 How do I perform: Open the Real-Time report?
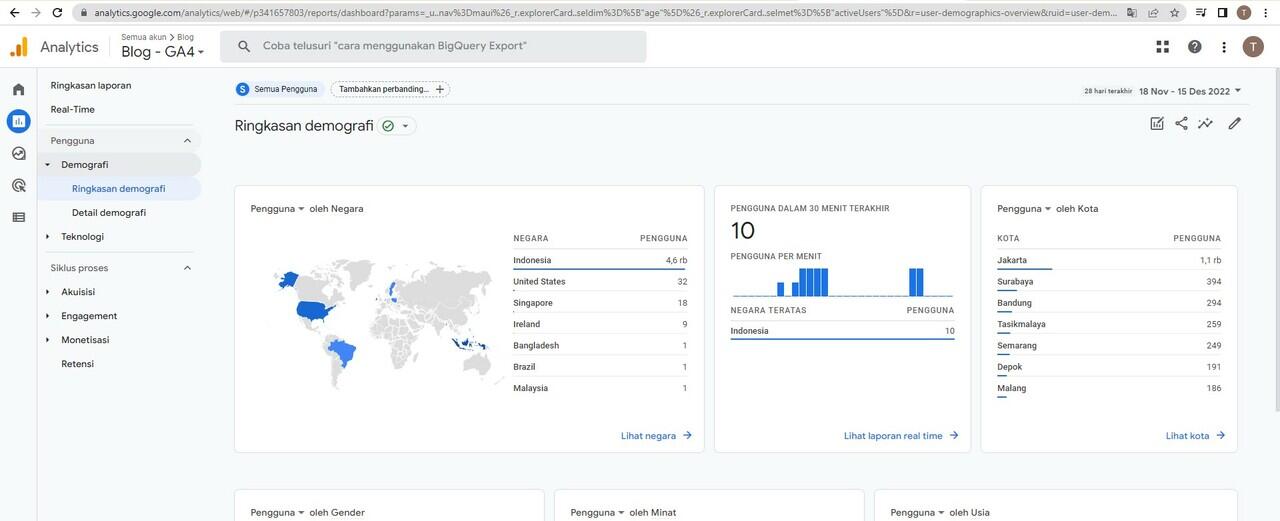point(73,109)
